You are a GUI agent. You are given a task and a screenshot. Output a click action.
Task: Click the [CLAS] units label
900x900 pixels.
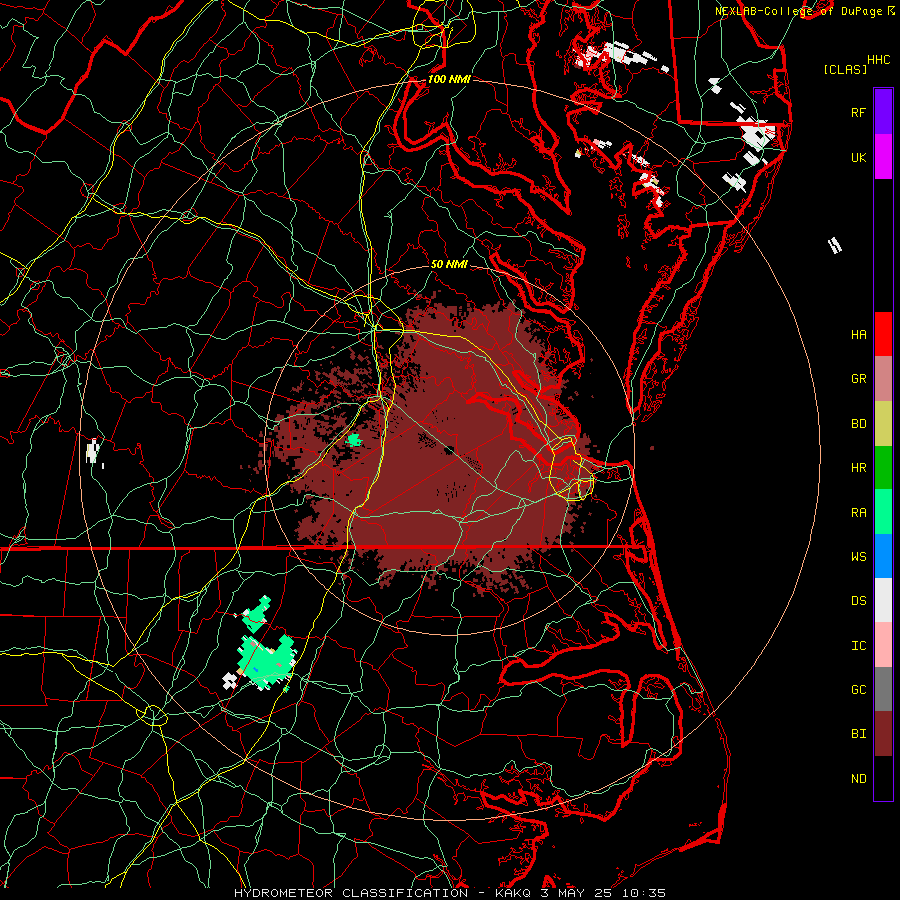coord(845,70)
